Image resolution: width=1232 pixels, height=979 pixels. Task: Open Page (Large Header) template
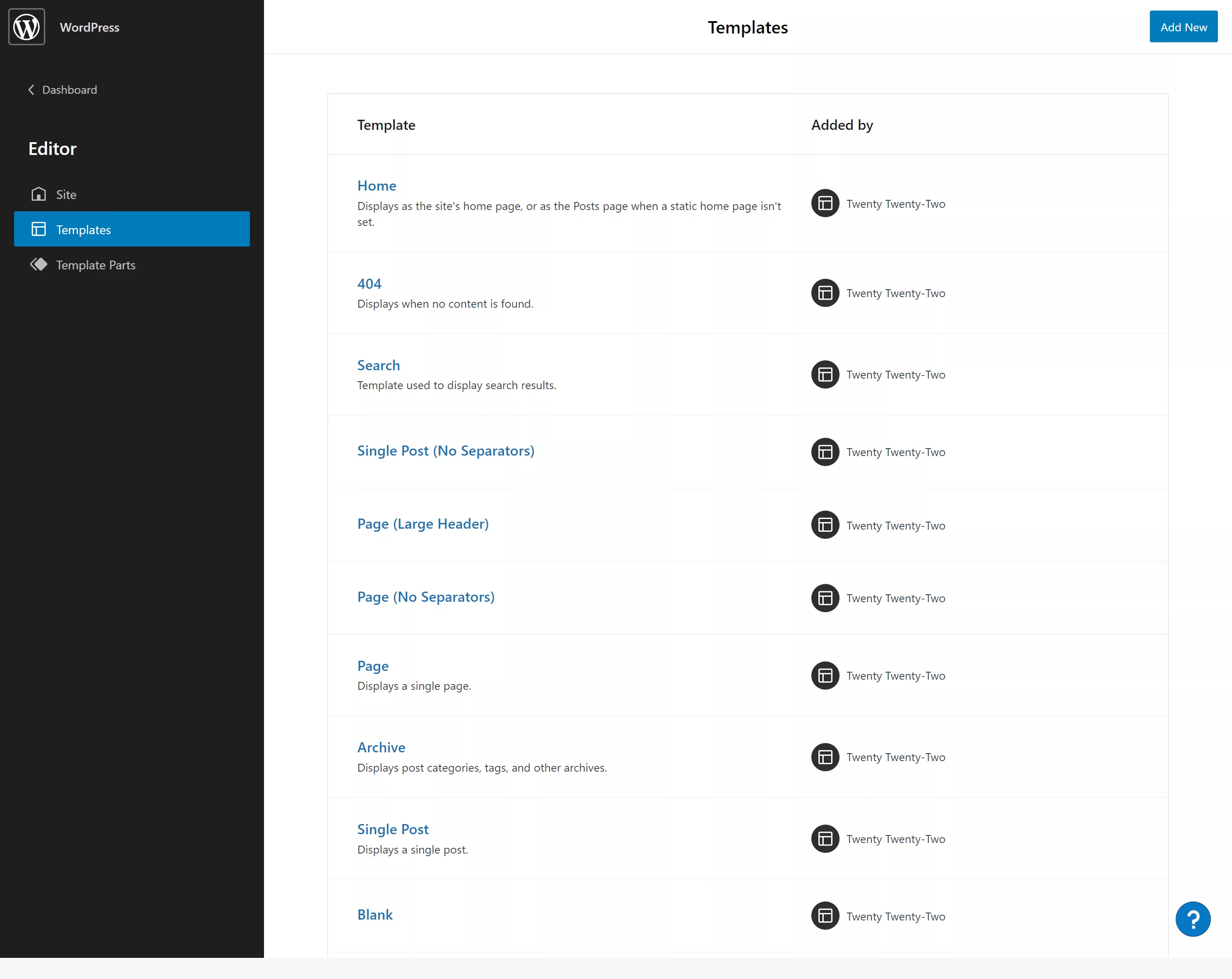pyautogui.click(x=423, y=524)
